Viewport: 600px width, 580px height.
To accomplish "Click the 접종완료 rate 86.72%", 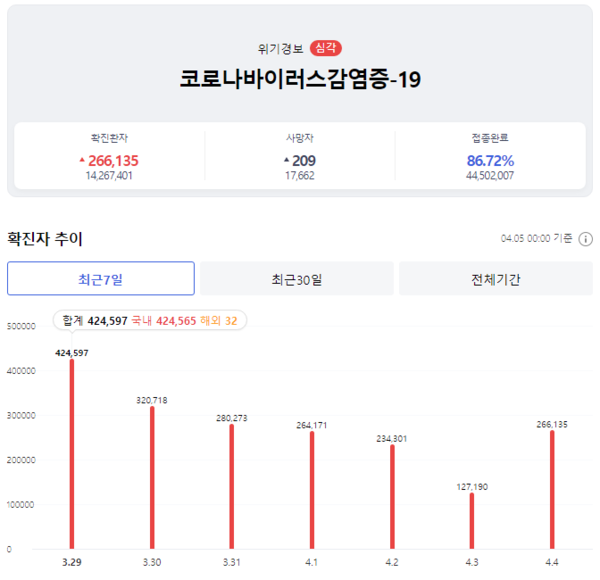I will coord(490,161).
